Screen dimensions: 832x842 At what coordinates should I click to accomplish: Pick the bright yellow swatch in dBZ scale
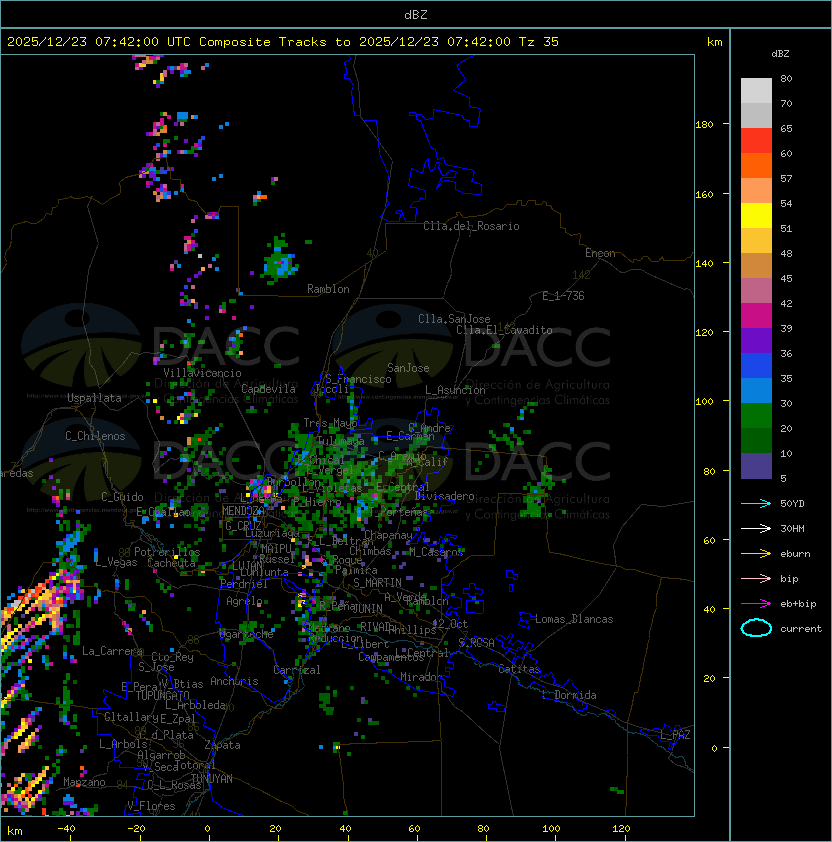756,216
